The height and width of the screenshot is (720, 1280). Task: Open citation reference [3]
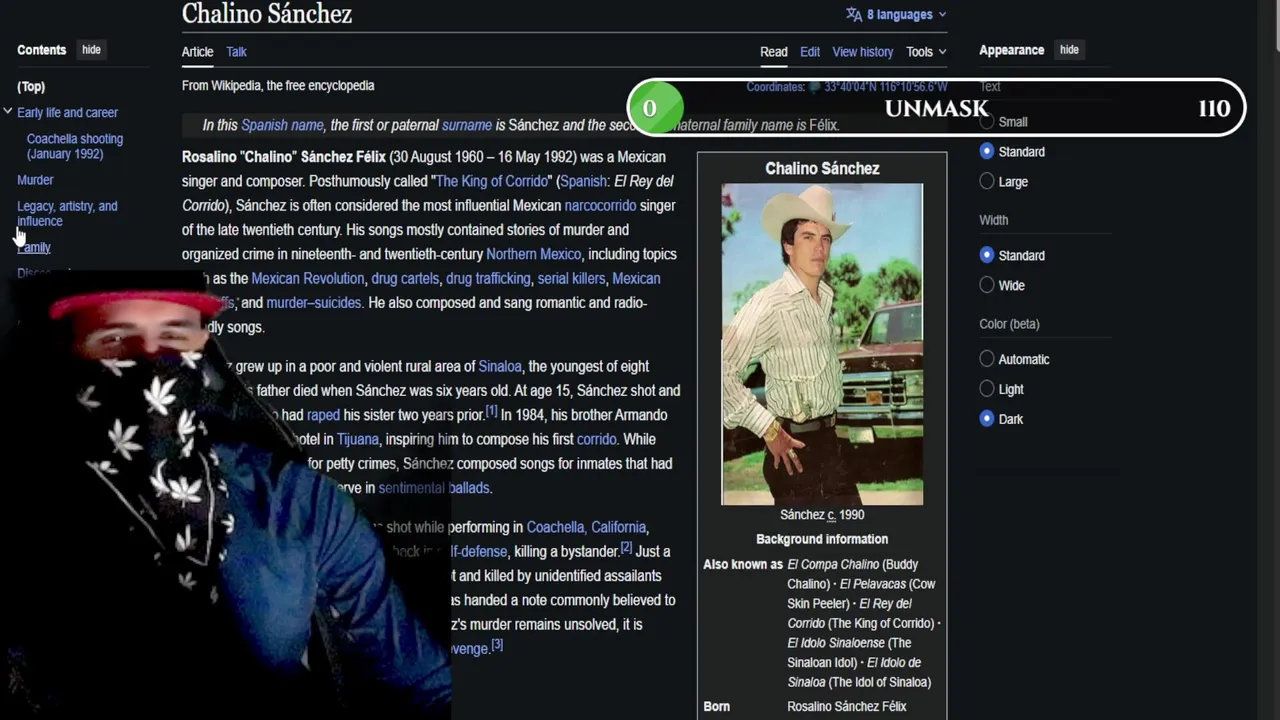coord(496,645)
